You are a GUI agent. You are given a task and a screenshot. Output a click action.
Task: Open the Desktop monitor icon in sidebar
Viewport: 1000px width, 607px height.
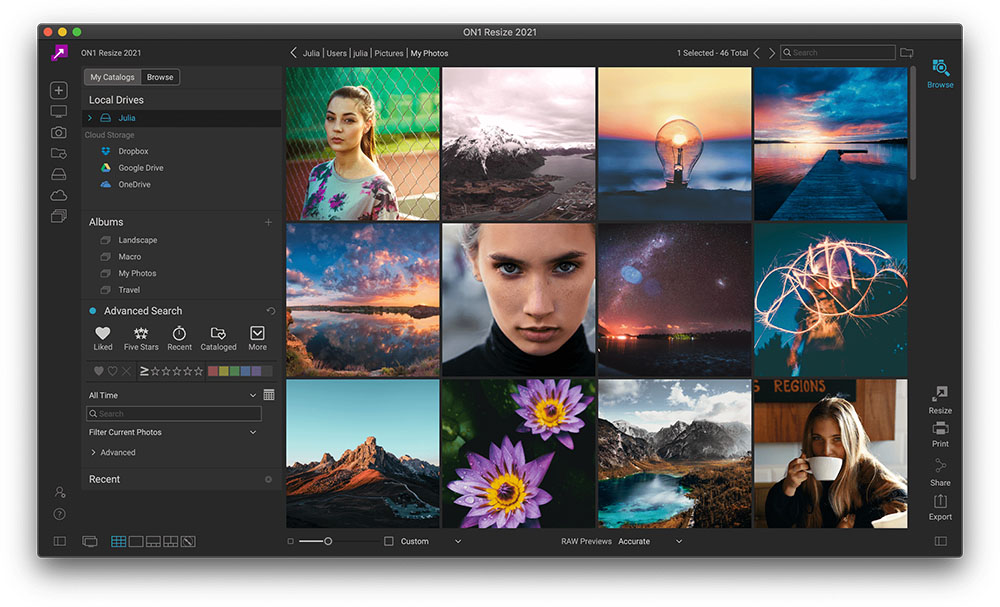59,112
